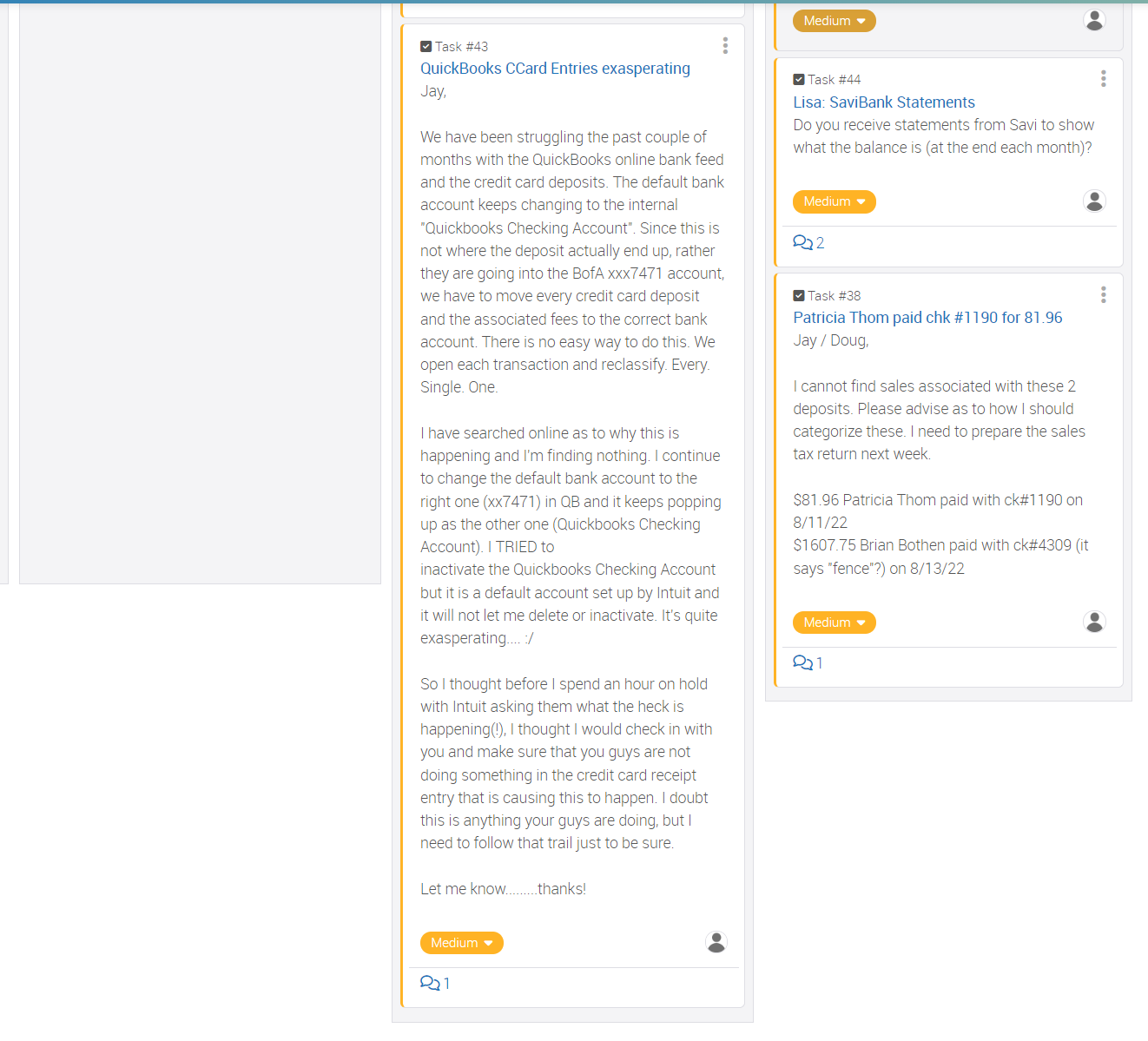Open the Medium dropdown on the topmost card

834,20
